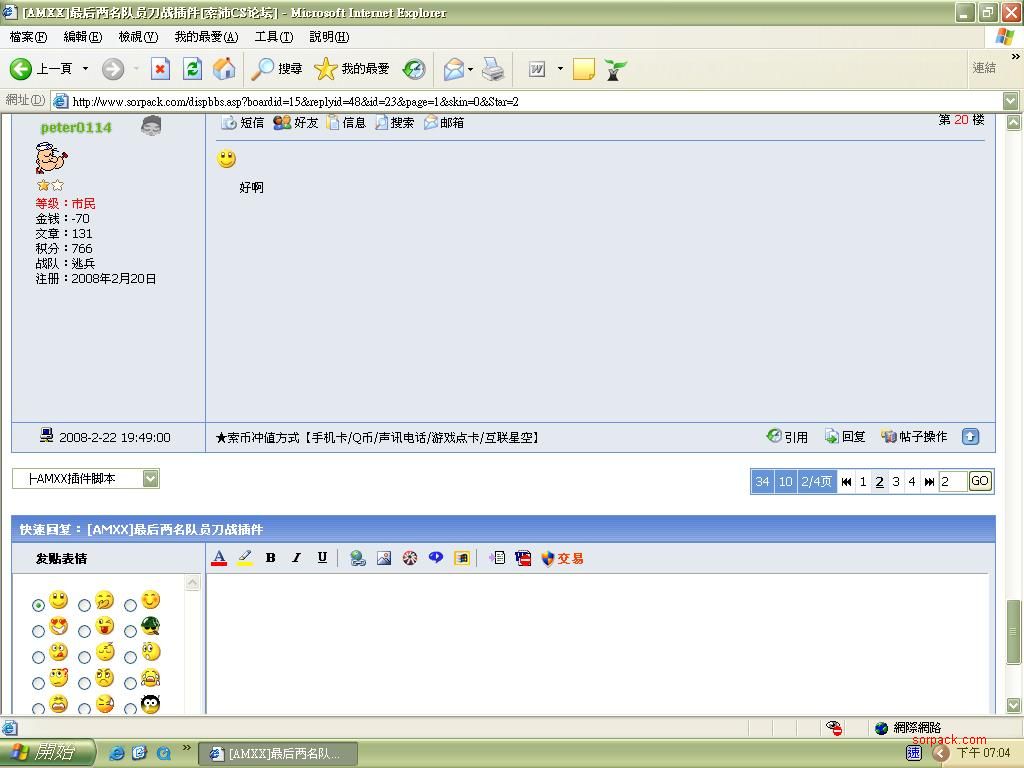Select the heart-eyes emoticon radio button

(x=38, y=631)
